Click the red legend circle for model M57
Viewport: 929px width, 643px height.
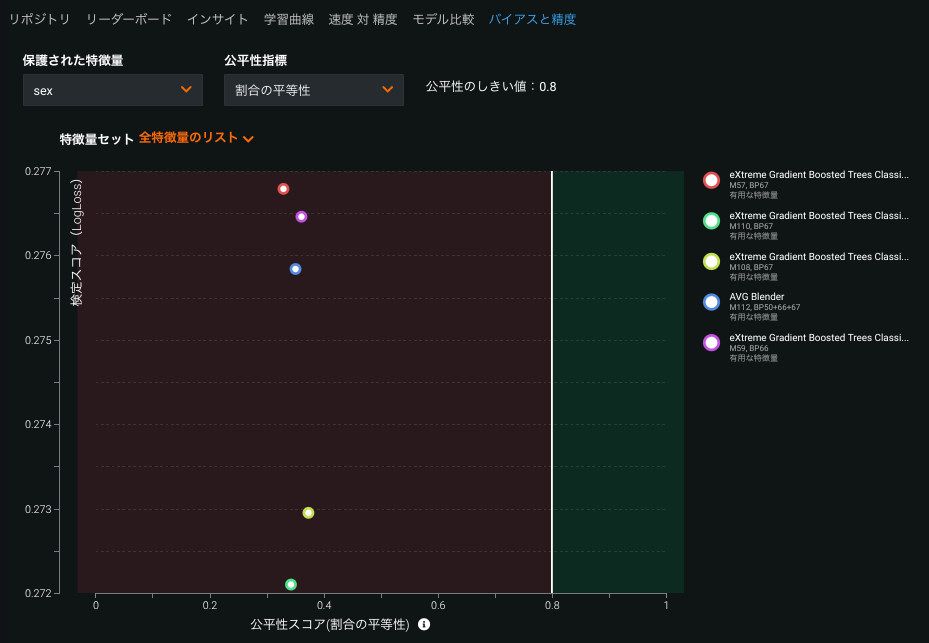coord(711,180)
